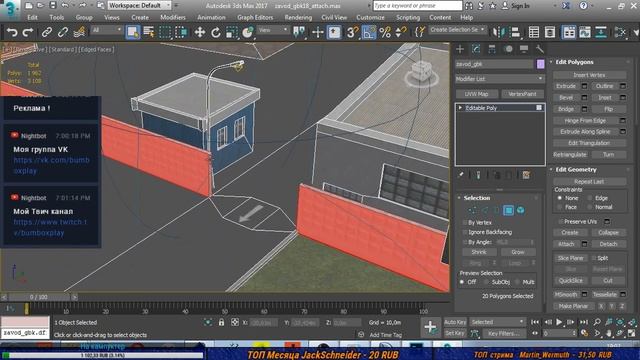Activate the Select and Scale tool
Viewport: 640px width, 360px height.
(231, 32)
